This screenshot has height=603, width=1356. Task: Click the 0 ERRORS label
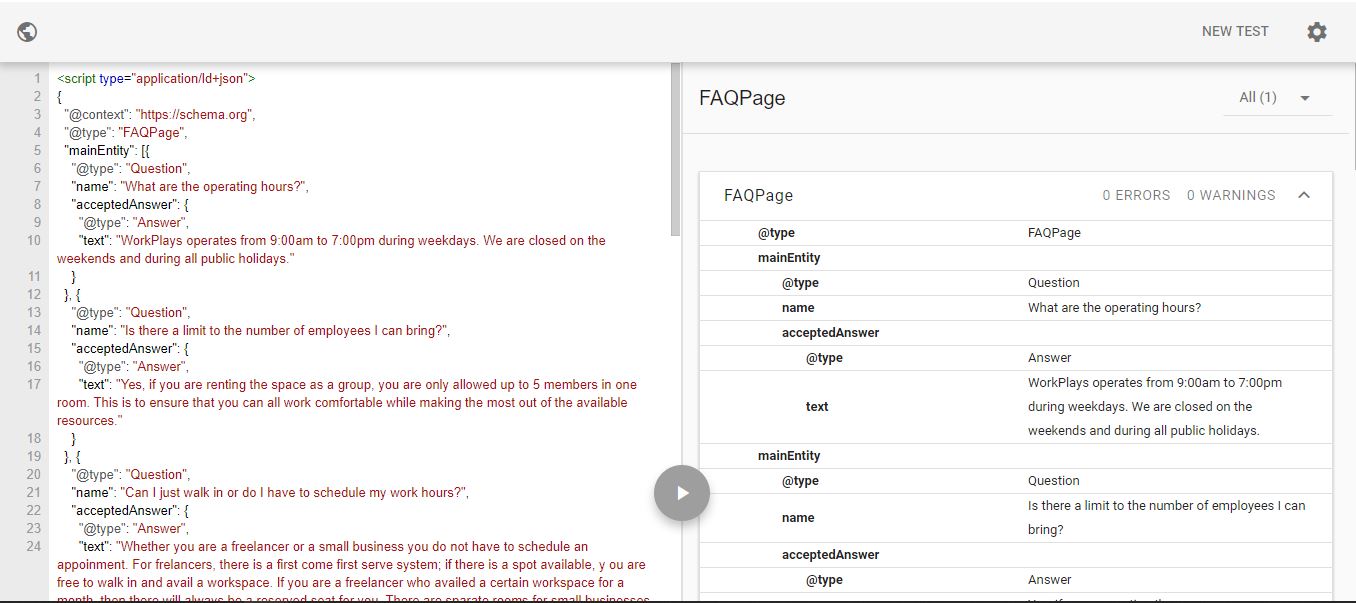tap(1136, 196)
